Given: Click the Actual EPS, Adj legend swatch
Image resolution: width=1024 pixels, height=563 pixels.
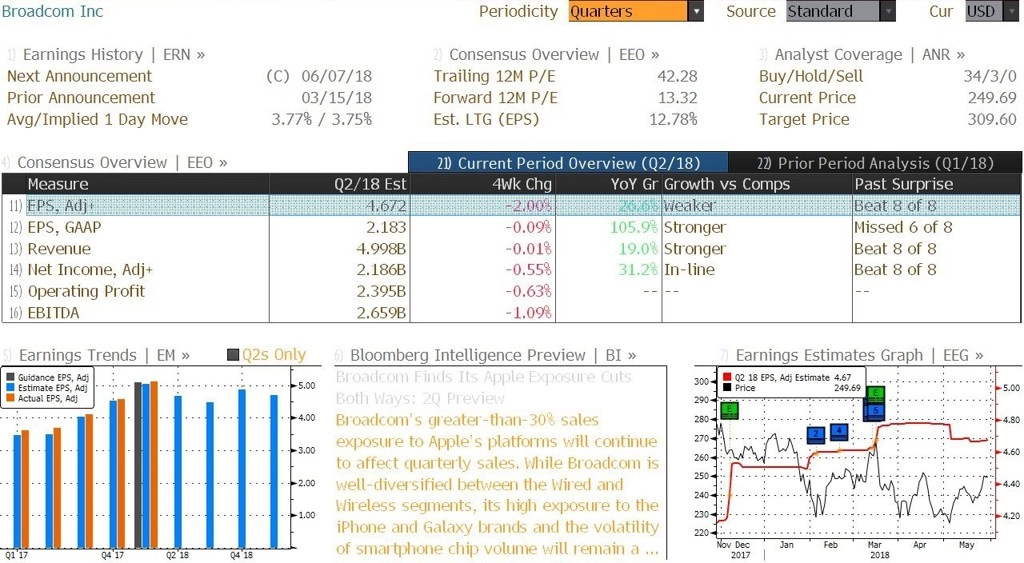Looking at the screenshot, I should click(x=10, y=398).
